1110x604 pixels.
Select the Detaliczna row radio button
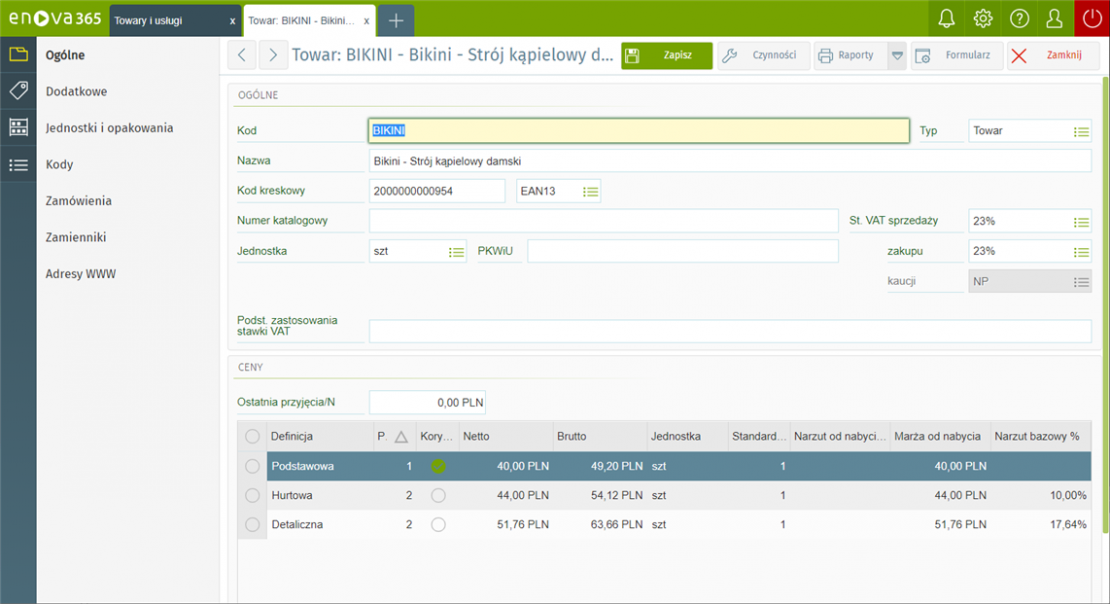pyautogui.click(x=252, y=524)
